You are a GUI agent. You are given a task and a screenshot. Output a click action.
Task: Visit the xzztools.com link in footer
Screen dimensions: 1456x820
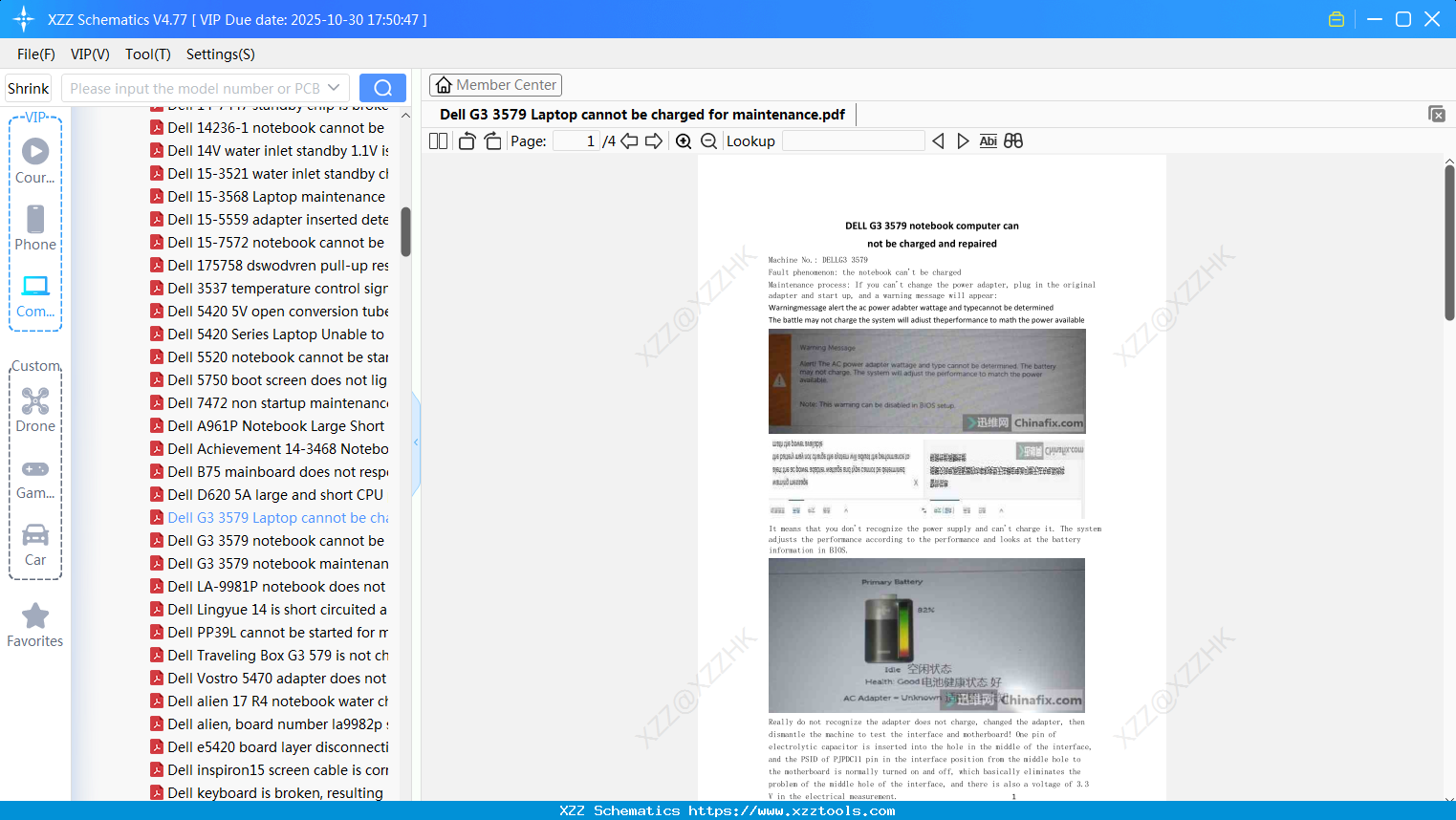[x=793, y=811]
